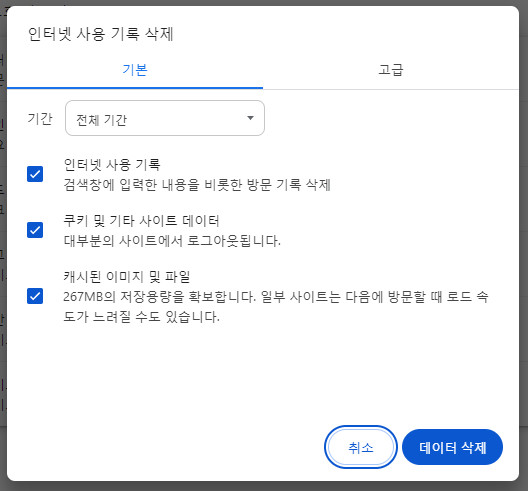
Task: Cancel with the 취소 button
Action: (361, 447)
